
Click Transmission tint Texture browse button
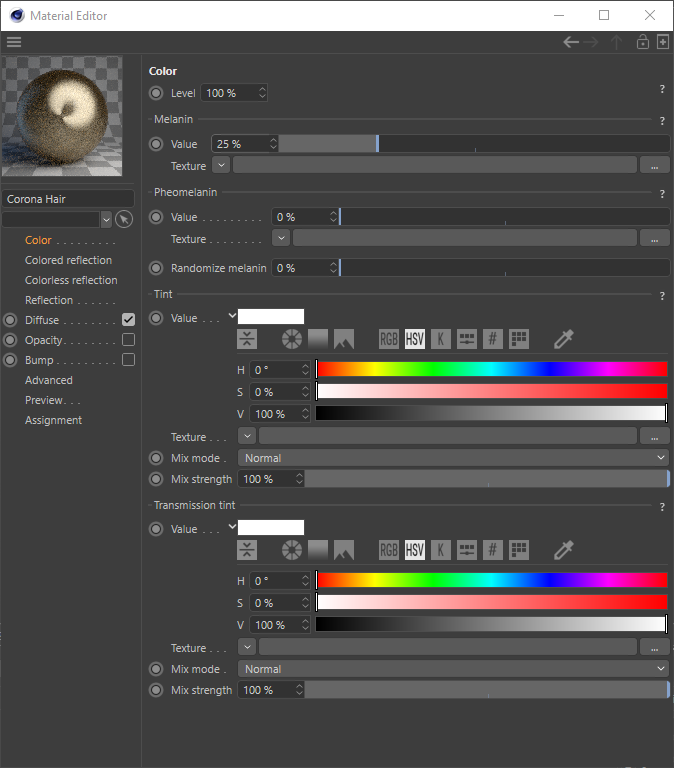(654, 647)
